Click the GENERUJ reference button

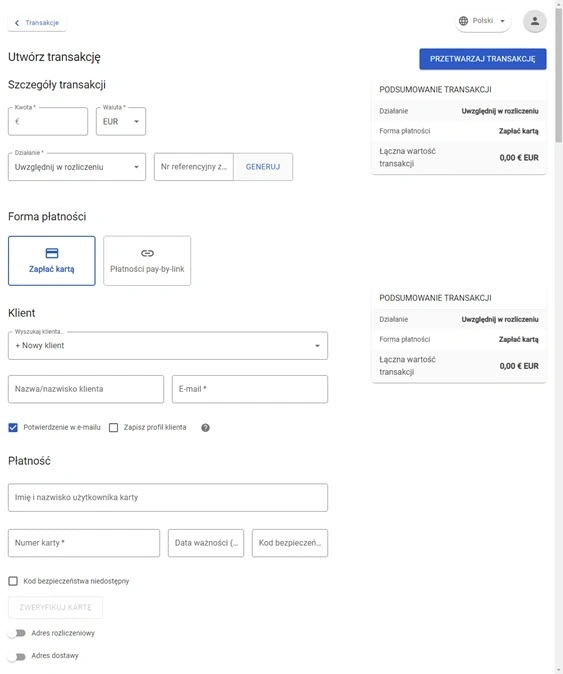tap(263, 167)
